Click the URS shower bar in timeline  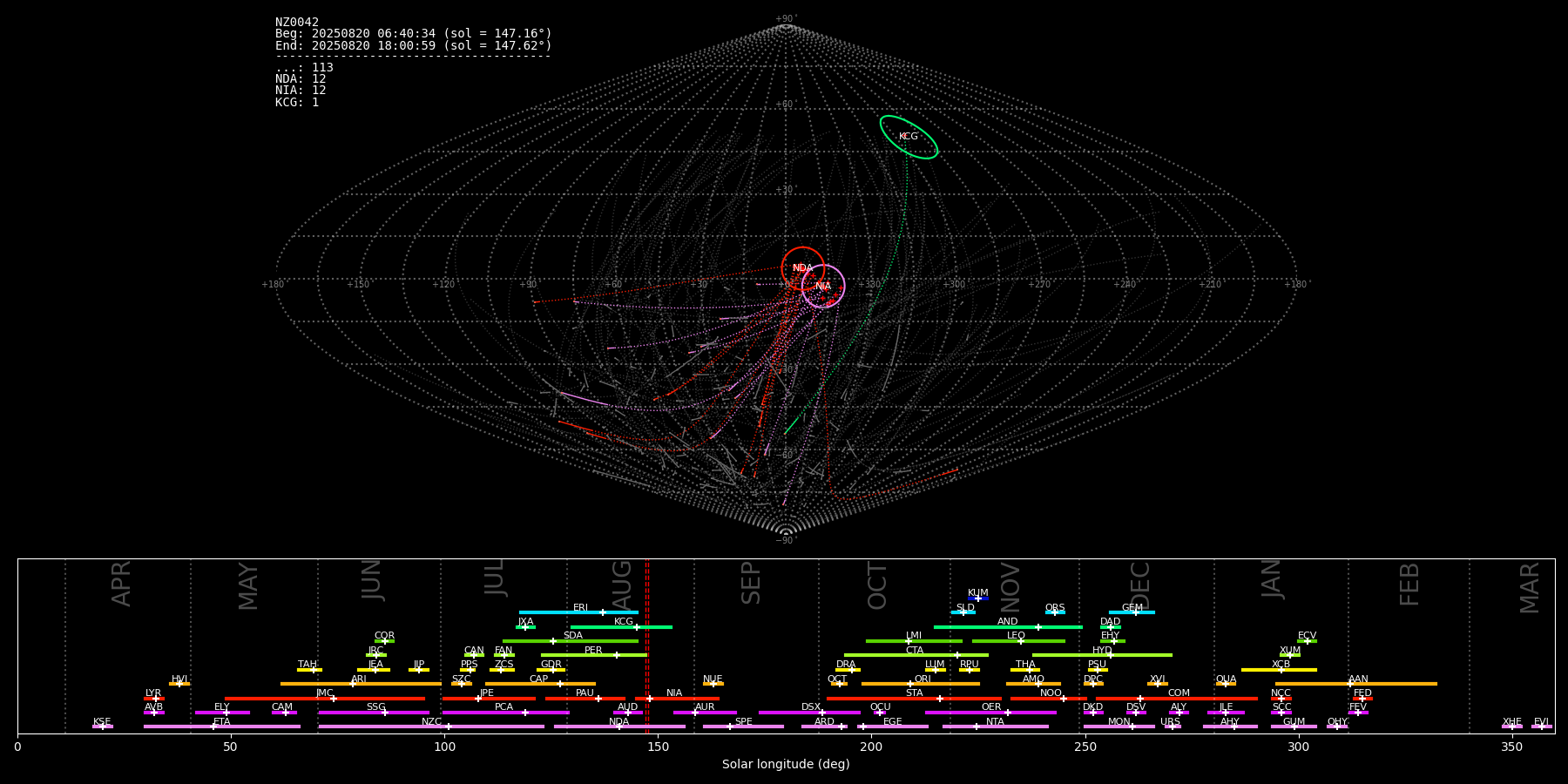[x=1173, y=727]
